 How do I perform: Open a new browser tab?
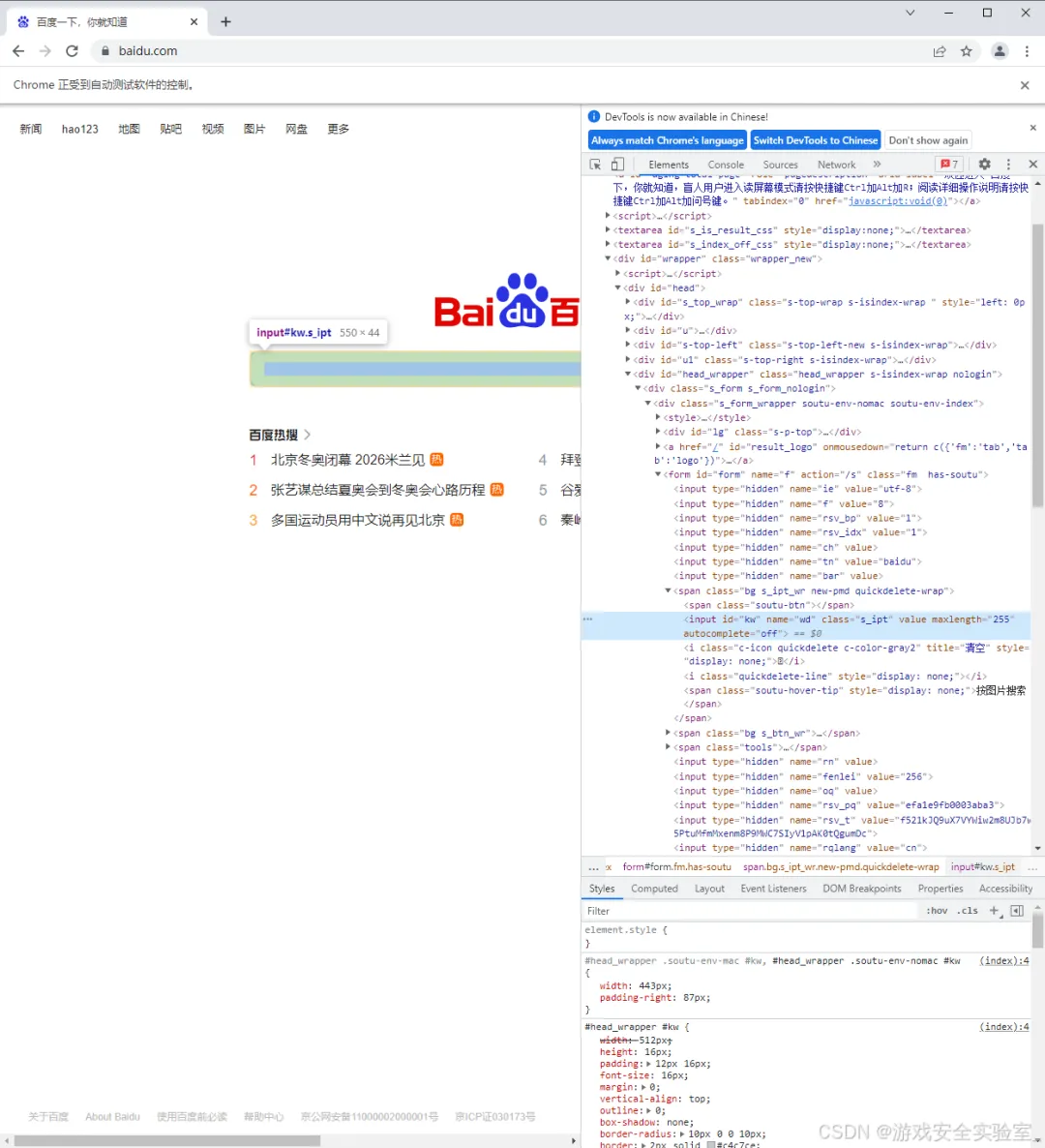[225, 22]
